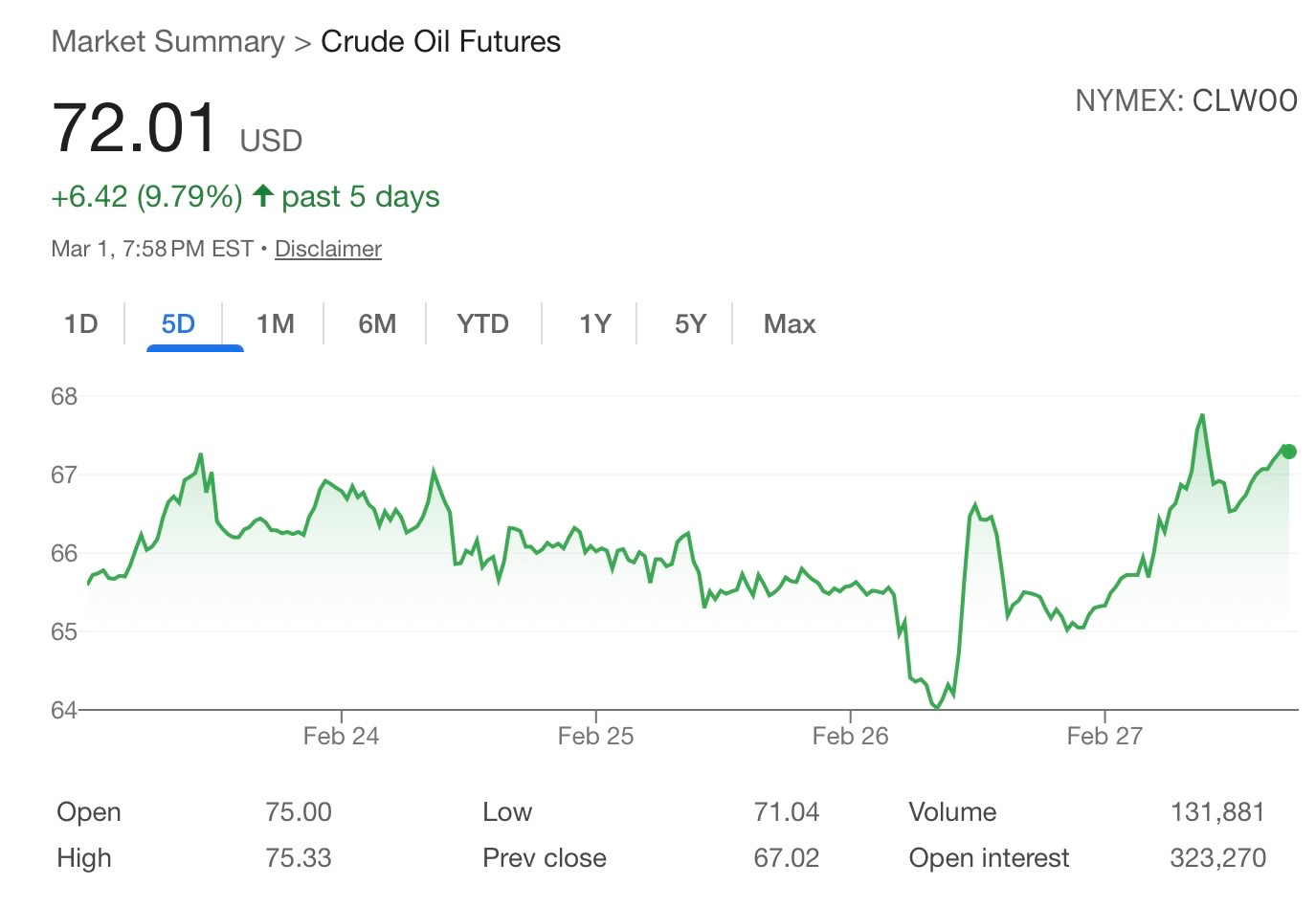Click the 72.01 price value
The image size is (1316, 907).
pyautogui.click(x=135, y=128)
